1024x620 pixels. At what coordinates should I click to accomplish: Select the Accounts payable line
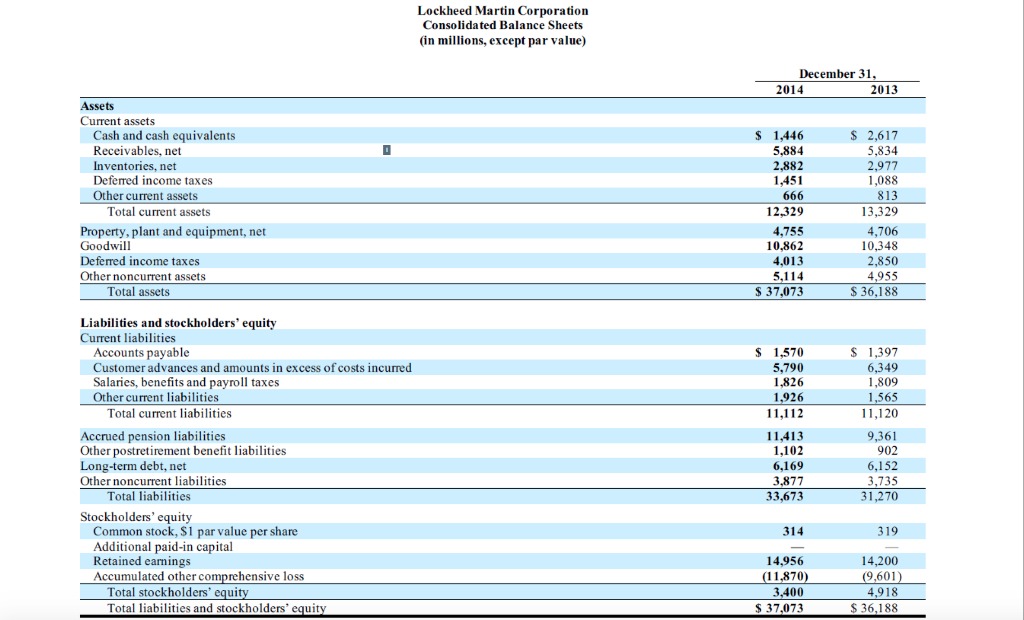142,352
